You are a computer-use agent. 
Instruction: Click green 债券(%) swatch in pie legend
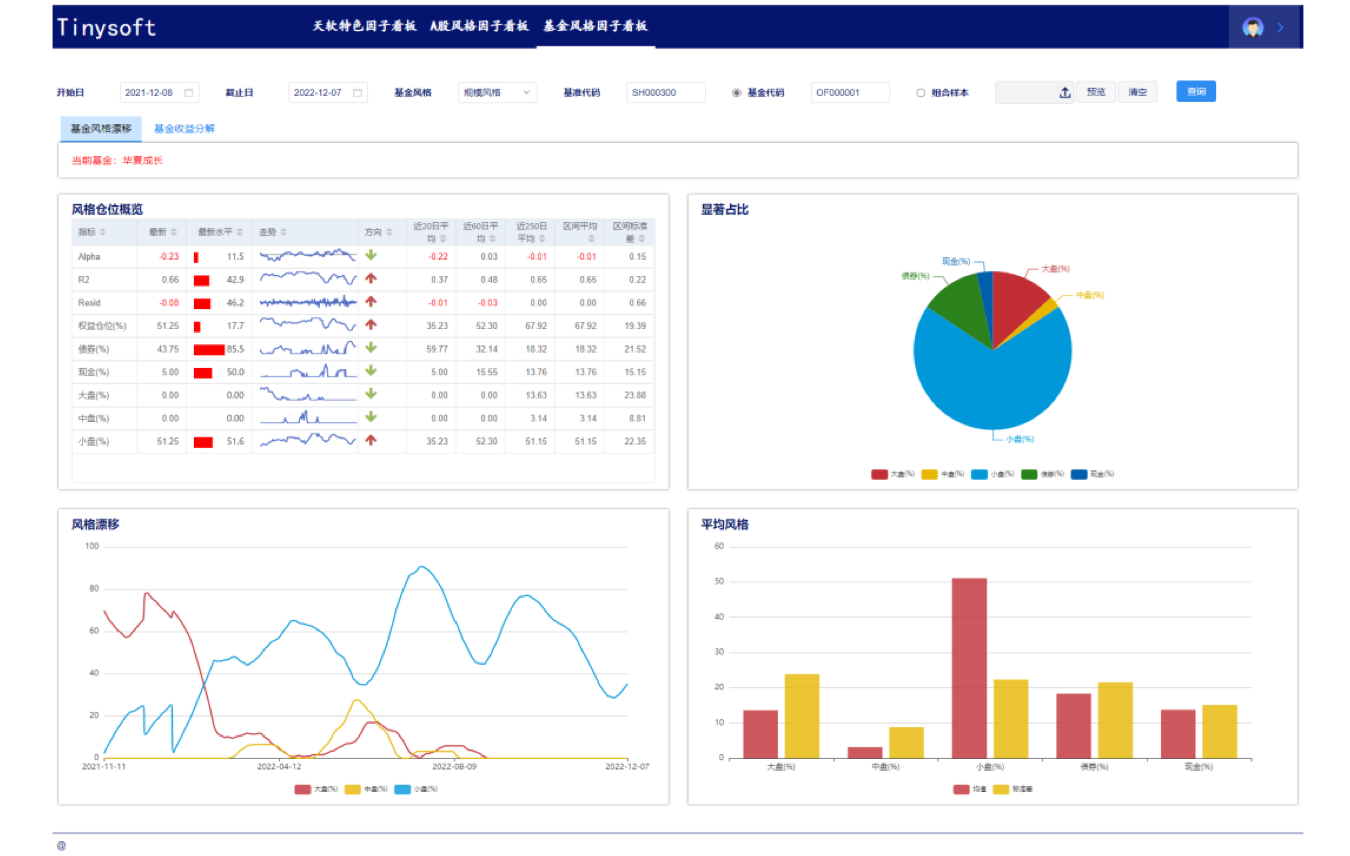tap(1029, 474)
